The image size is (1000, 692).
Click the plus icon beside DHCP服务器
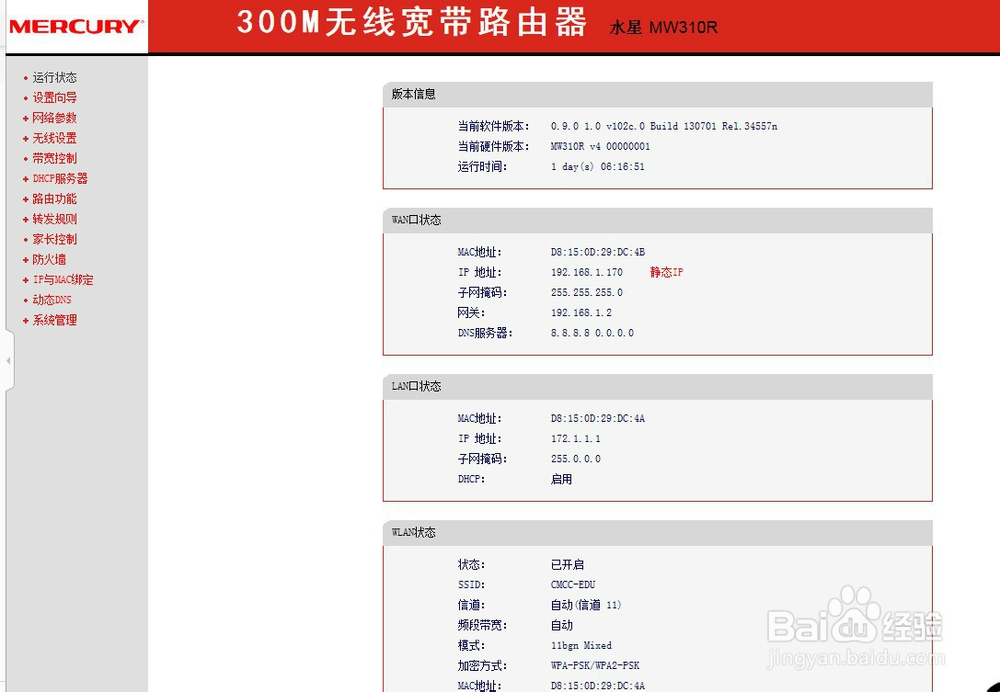tap(24, 178)
